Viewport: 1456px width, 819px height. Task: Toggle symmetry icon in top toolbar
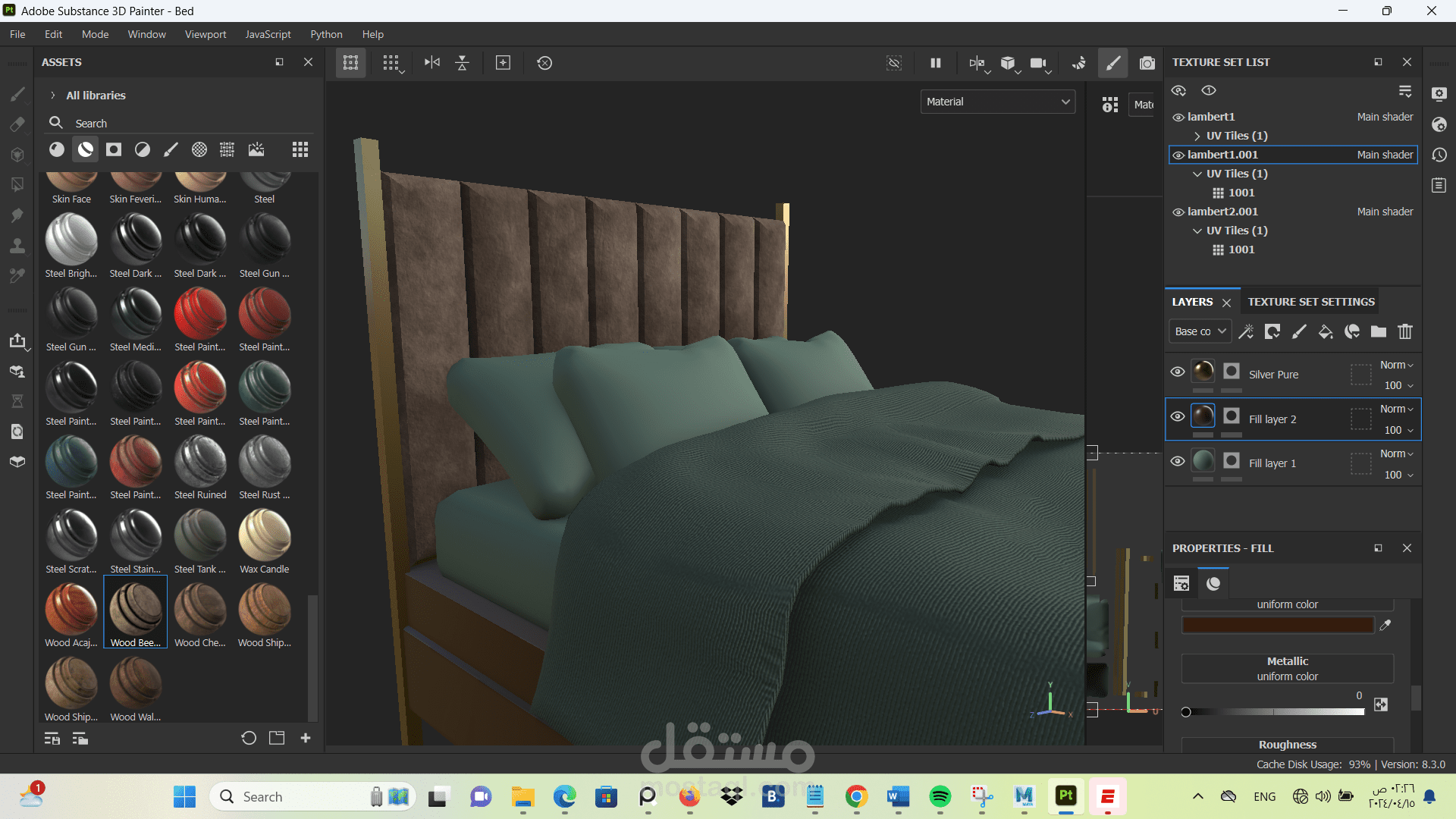(431, 63)
